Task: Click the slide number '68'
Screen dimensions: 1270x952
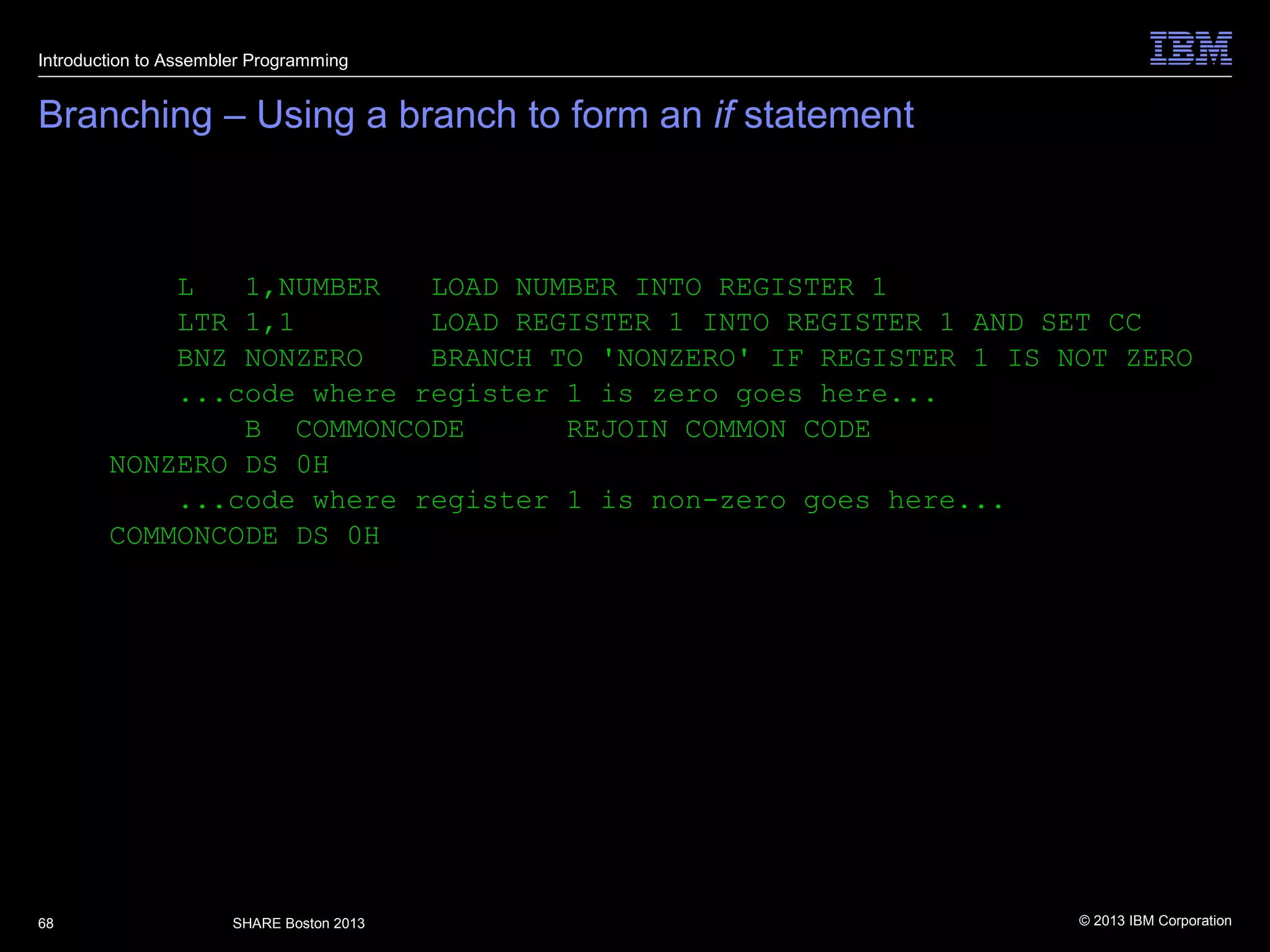Action: tap(46, 923)
